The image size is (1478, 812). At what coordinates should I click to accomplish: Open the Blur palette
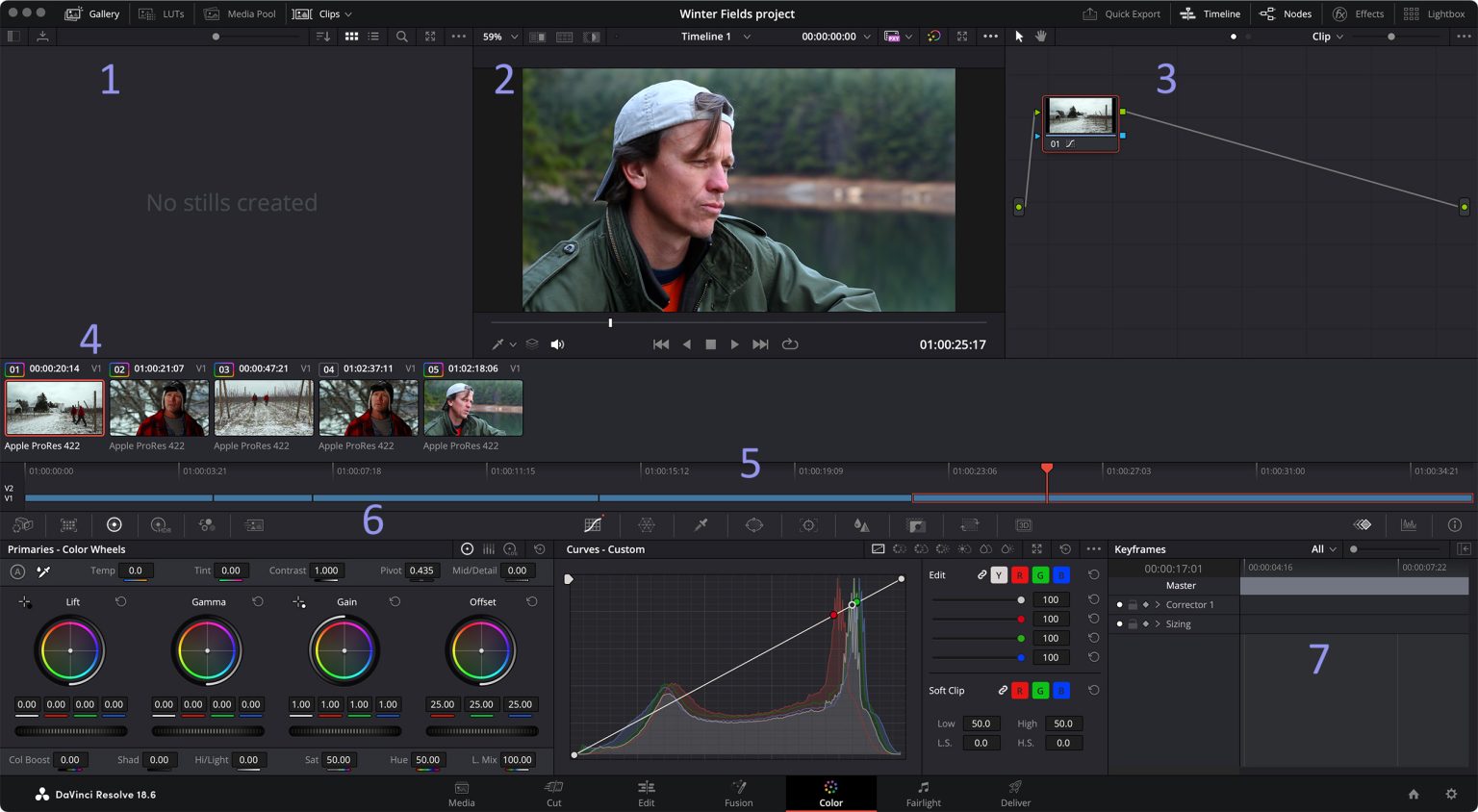pos(861,524)
